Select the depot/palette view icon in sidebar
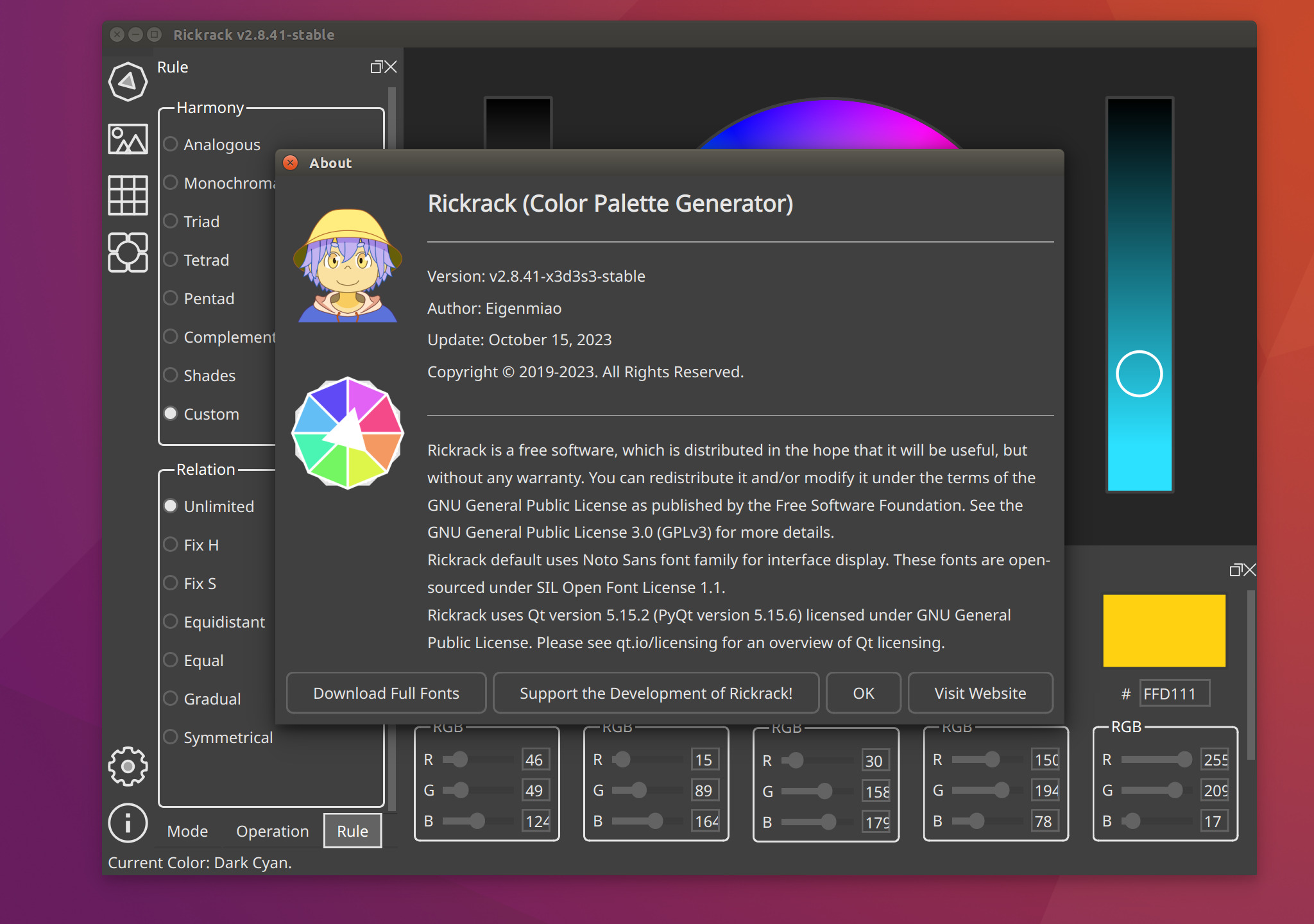Image resolution: width=1314 pixels, height=924 pixels. tap(128, 253)
